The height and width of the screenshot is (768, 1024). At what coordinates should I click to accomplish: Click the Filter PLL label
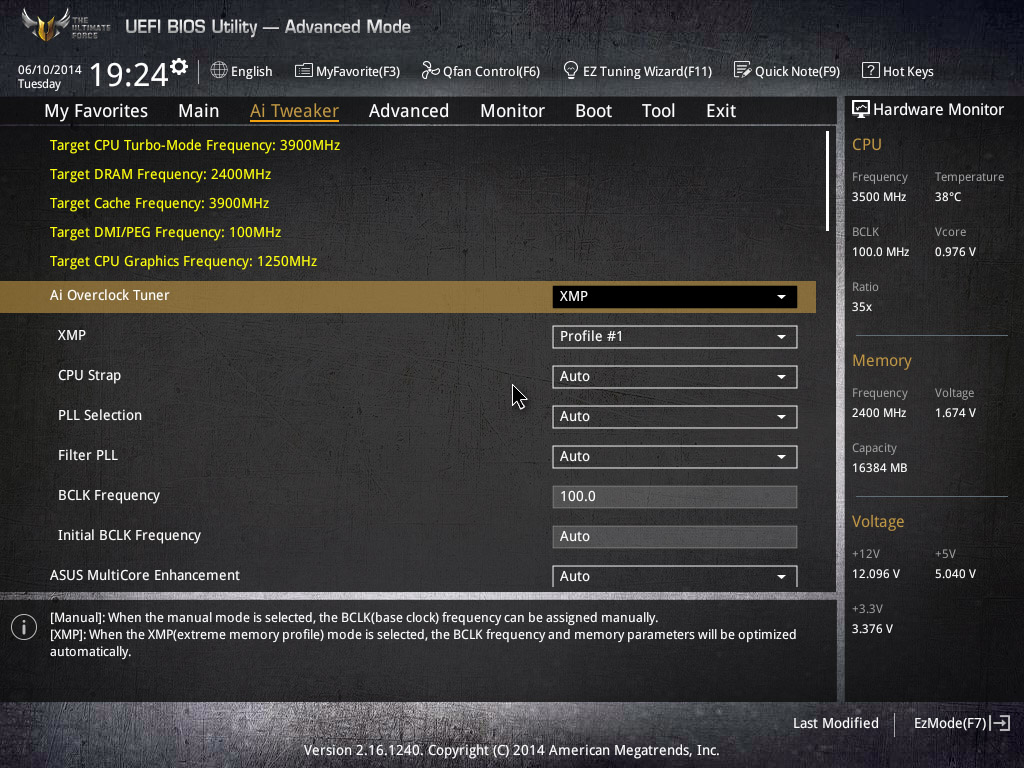pyautogui.click(x=88, y=455)
